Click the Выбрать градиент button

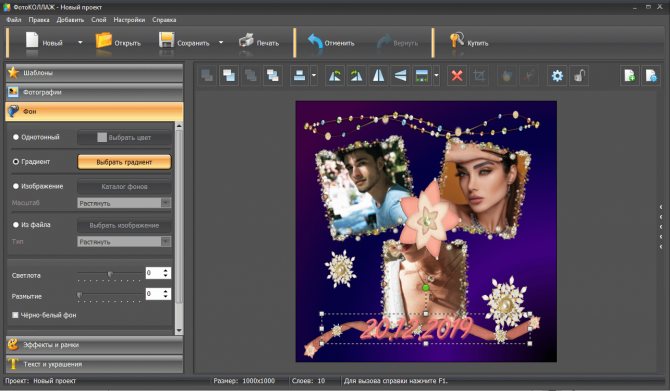click(x=124, y=162)
